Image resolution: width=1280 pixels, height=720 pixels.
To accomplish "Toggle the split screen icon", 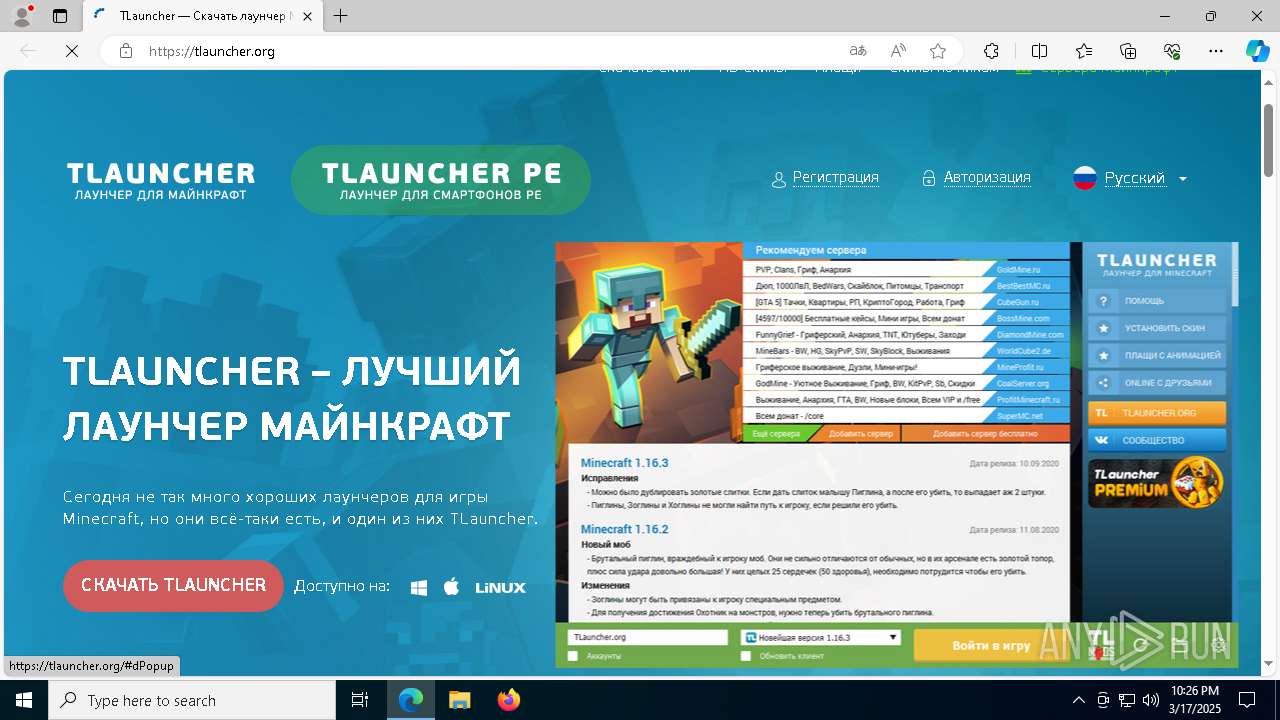I will point(1039,51).
